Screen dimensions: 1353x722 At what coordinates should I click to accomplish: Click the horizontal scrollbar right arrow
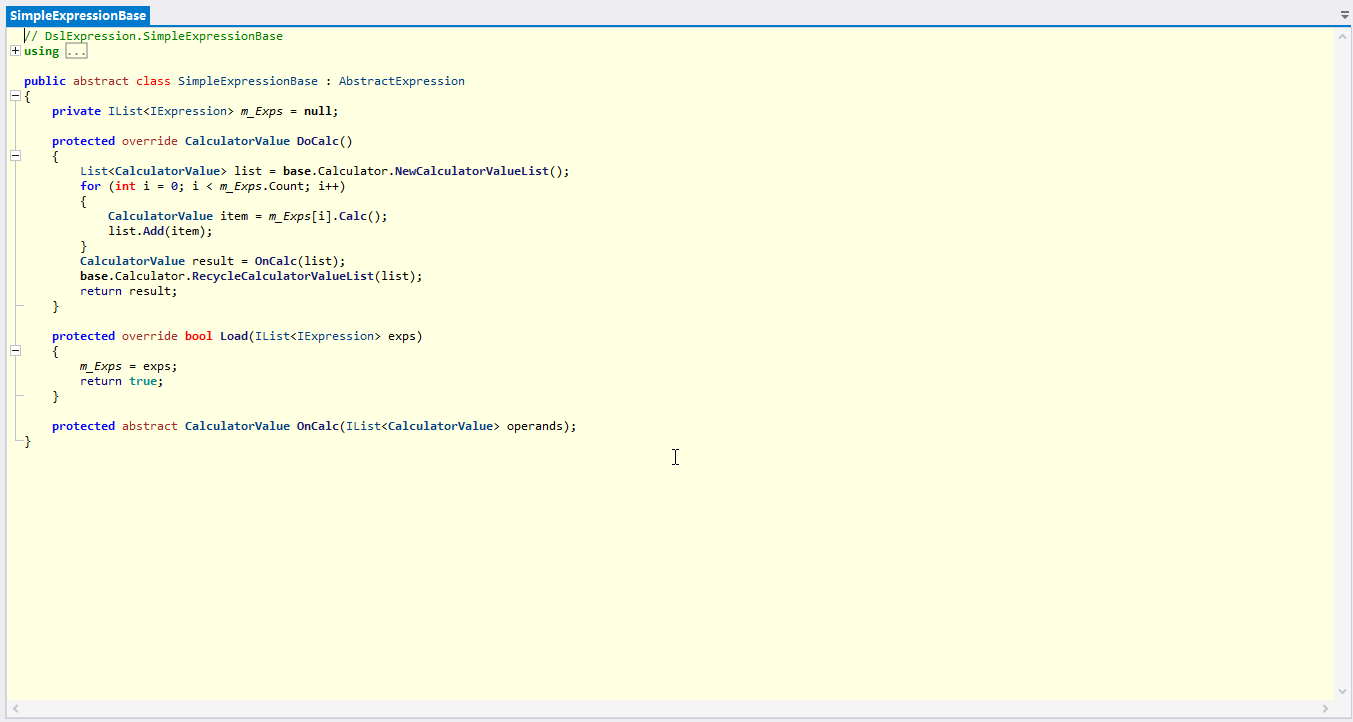click(x=1326, y=708)
